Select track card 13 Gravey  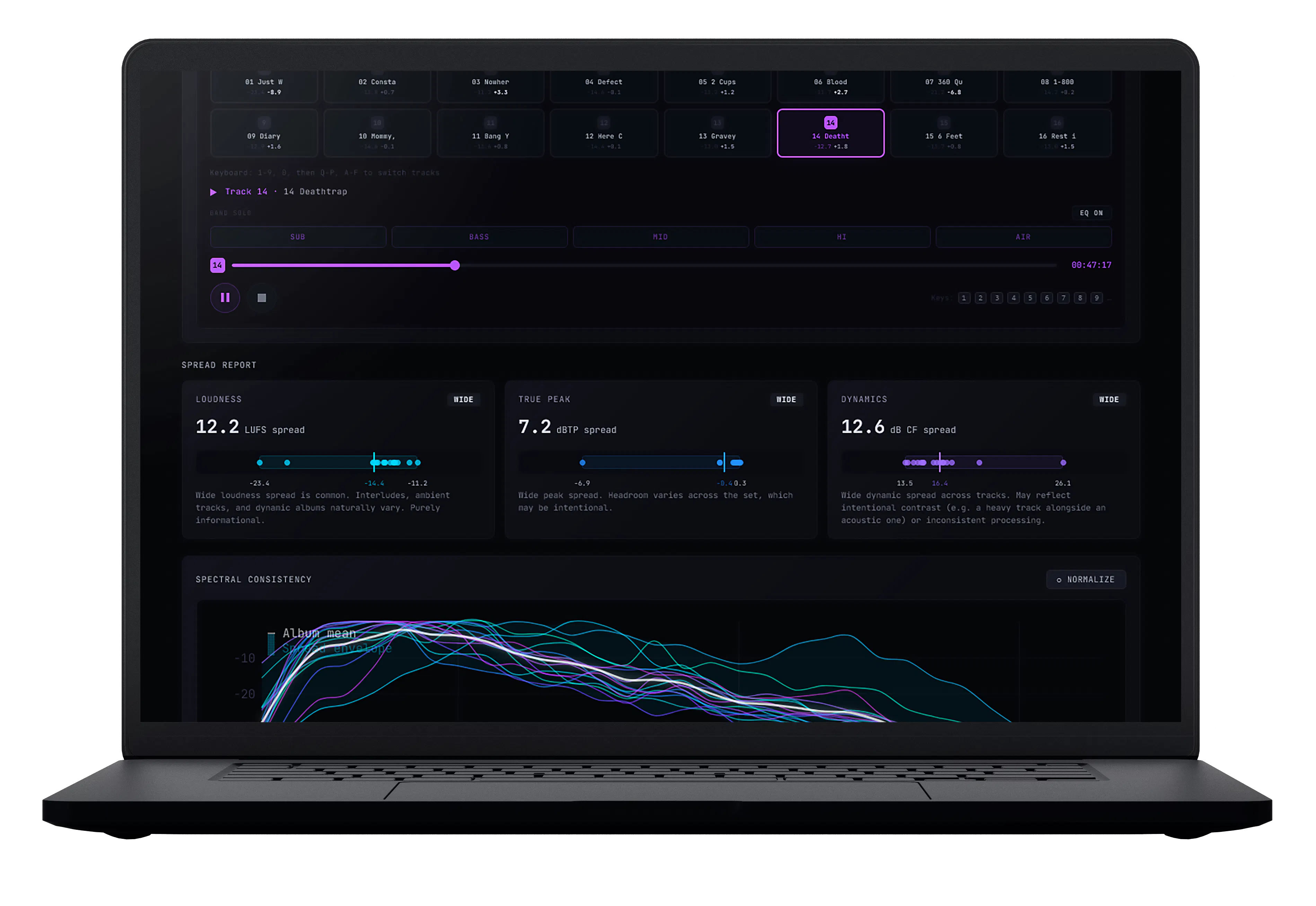point(717,133)
